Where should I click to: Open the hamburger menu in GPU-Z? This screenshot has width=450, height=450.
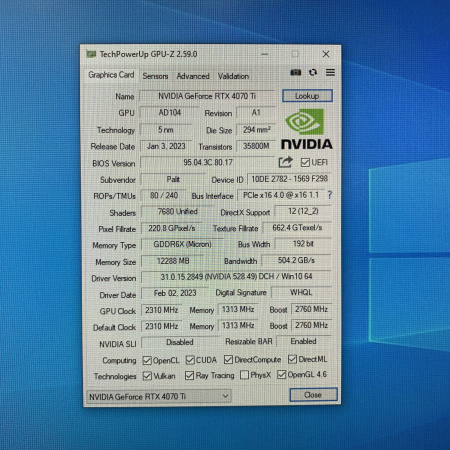(330, 72)
